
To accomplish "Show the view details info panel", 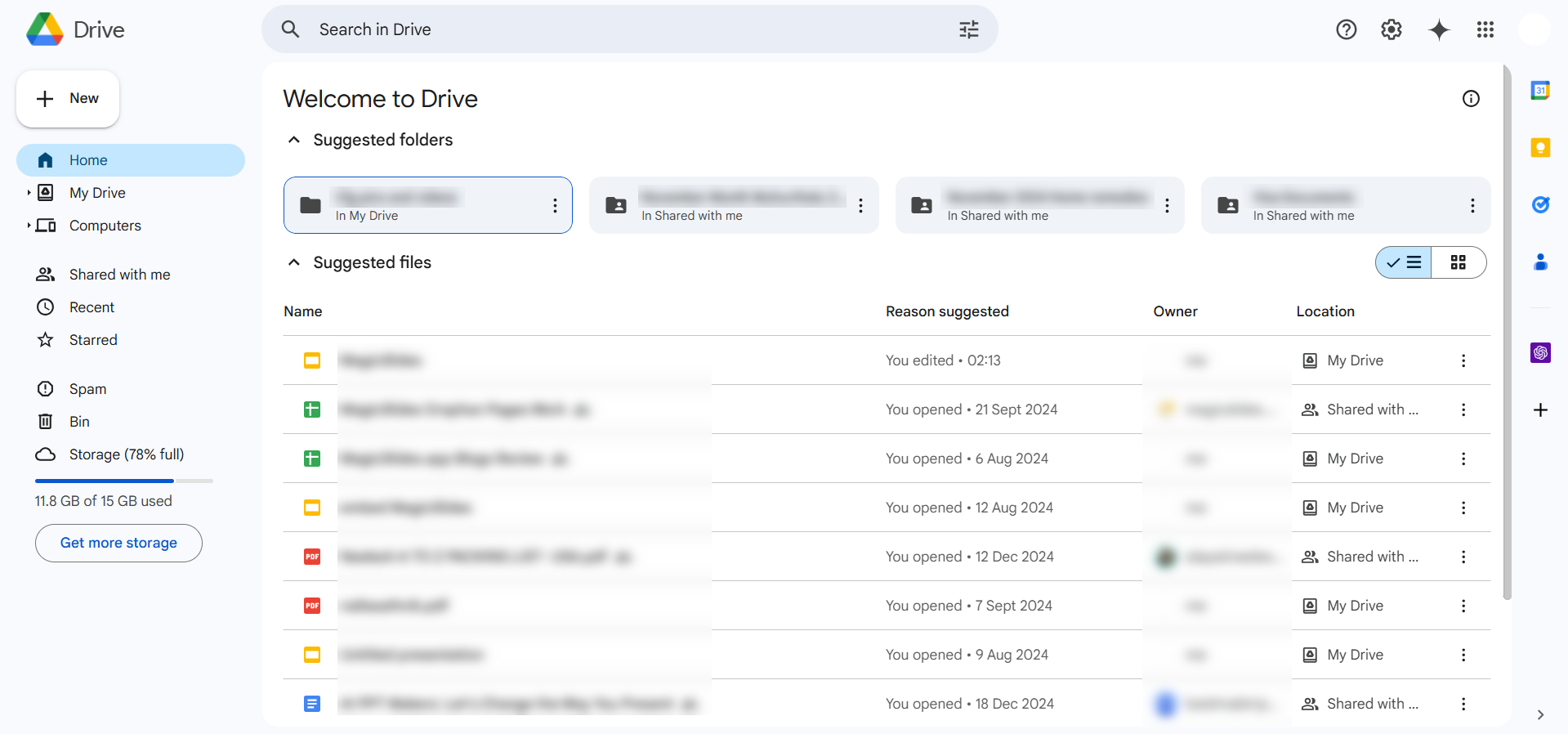I will 1470,99.
